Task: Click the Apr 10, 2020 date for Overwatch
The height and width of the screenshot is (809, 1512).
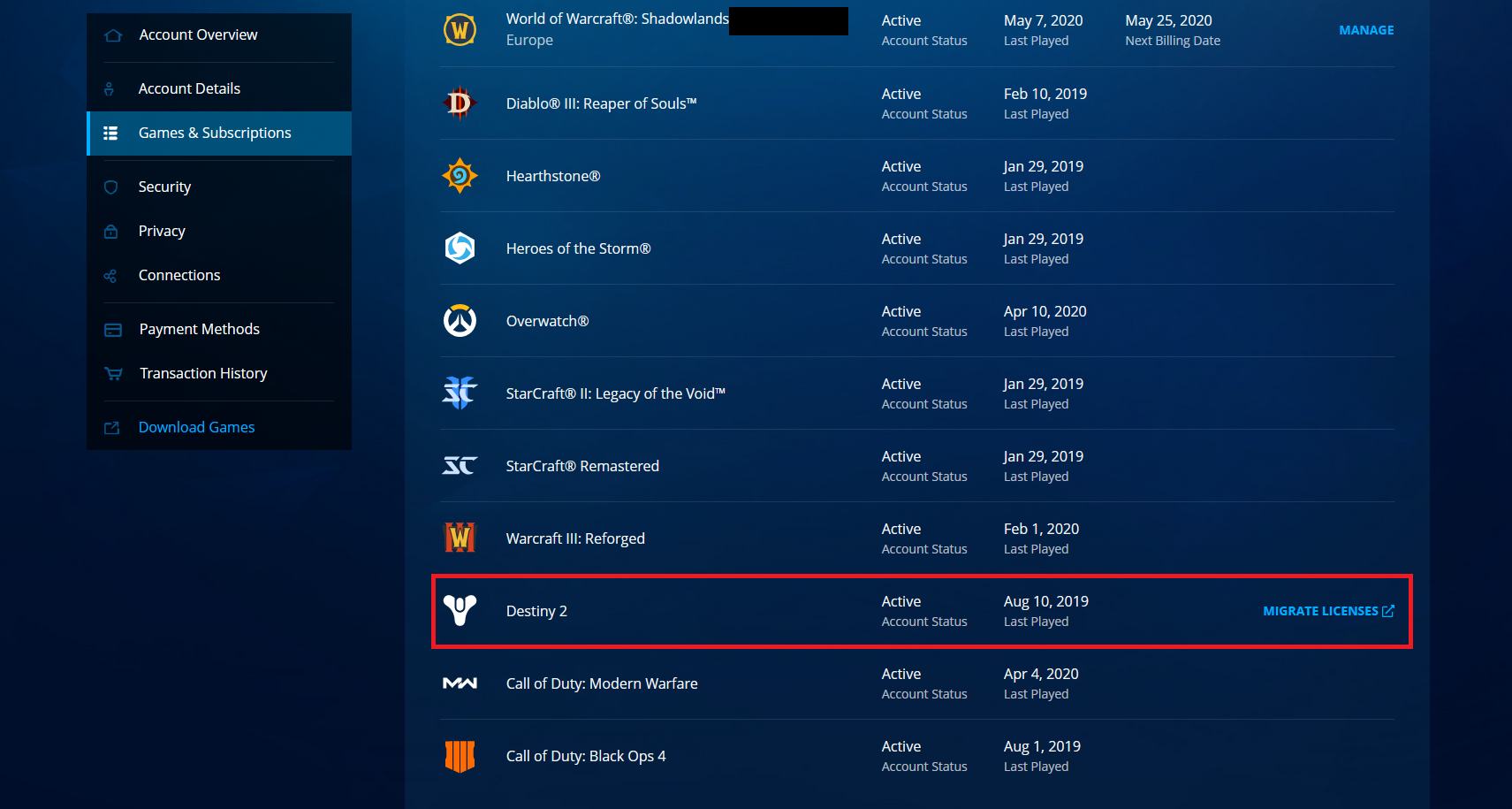Action: coord(1045,311)
